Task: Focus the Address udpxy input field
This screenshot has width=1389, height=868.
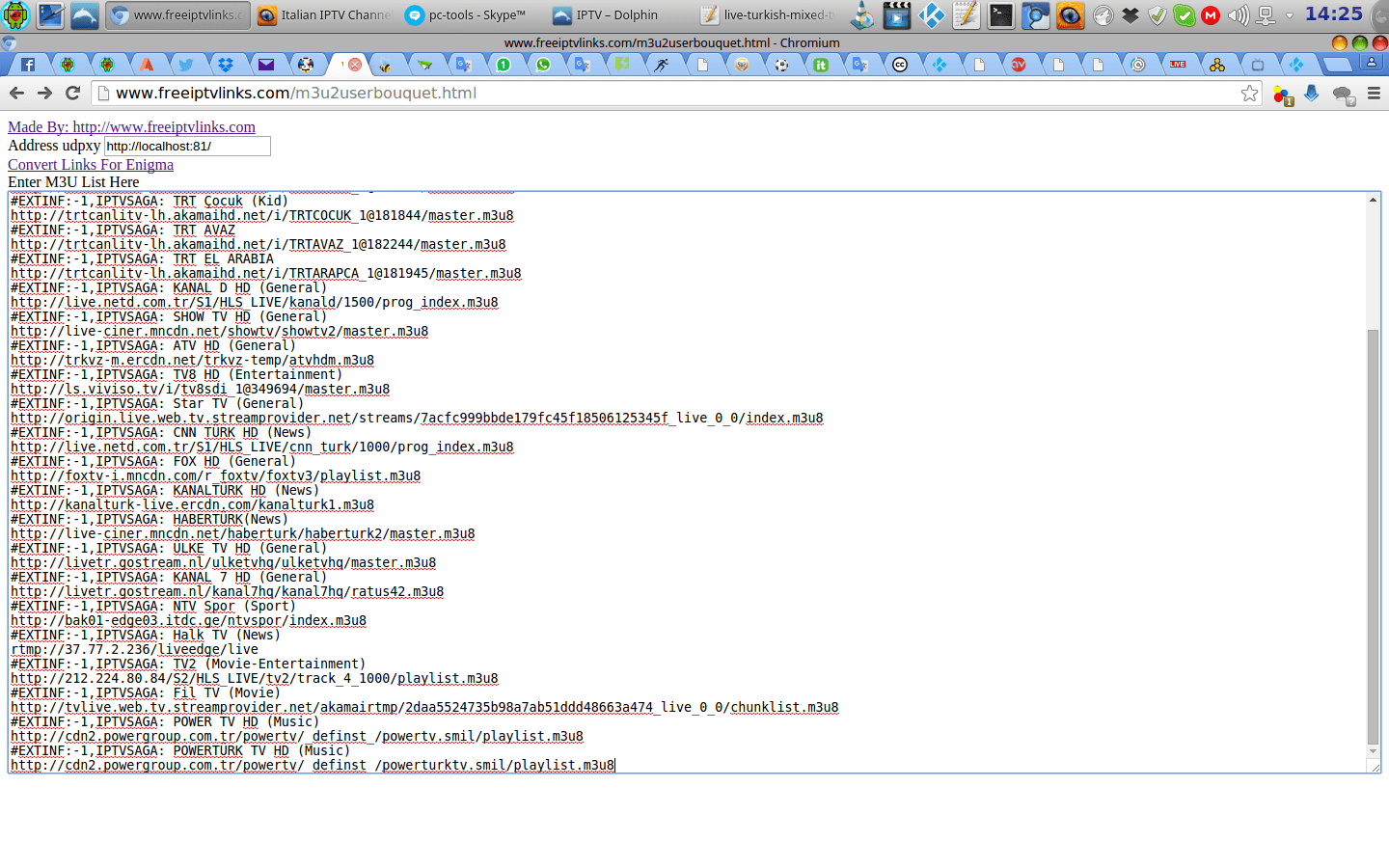Action: [187, 146]
